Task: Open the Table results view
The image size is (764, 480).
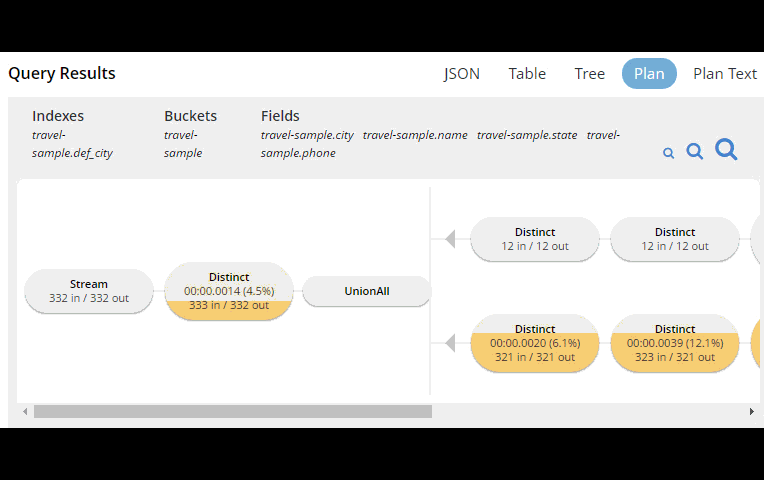Action: point(527,74)
